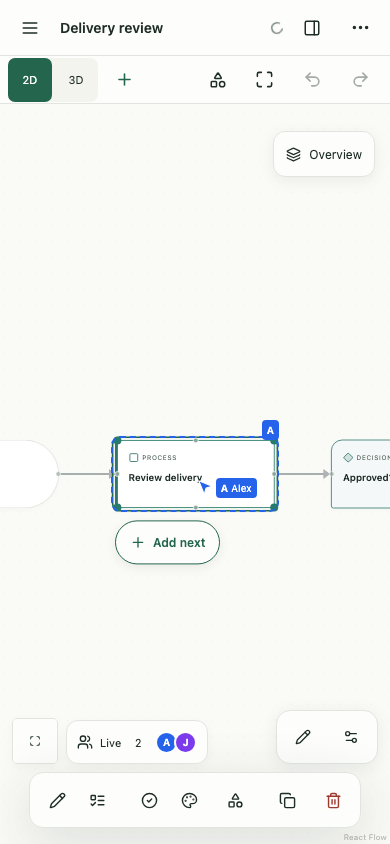Switch to 3D view
This screenshot has height=844, width=390.
76,80
